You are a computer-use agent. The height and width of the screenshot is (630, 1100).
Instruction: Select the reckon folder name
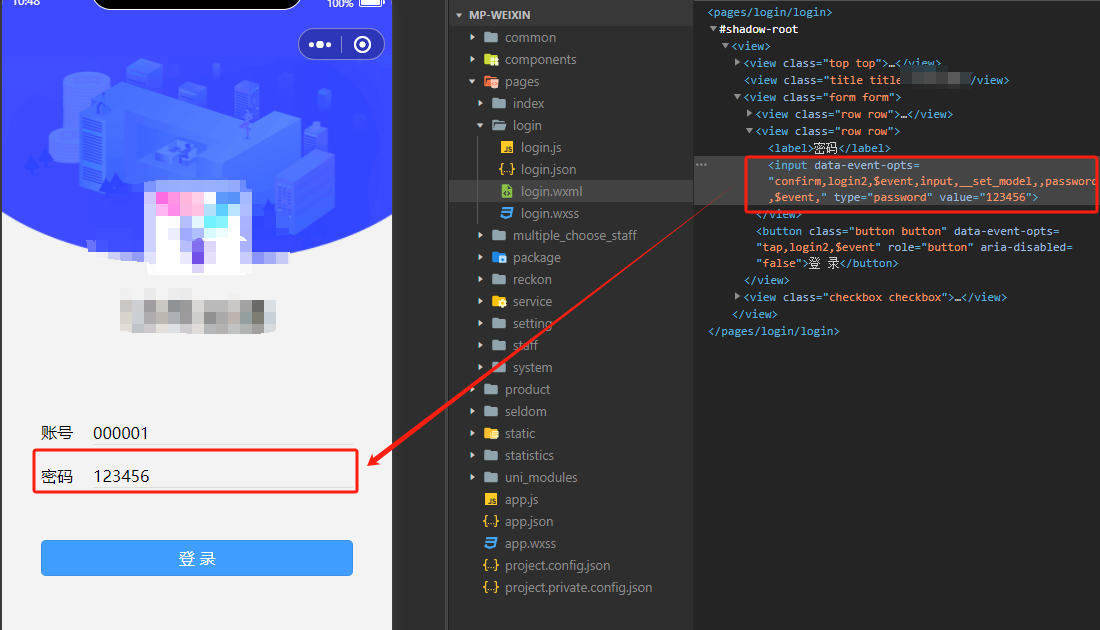[x=532, y=279]
